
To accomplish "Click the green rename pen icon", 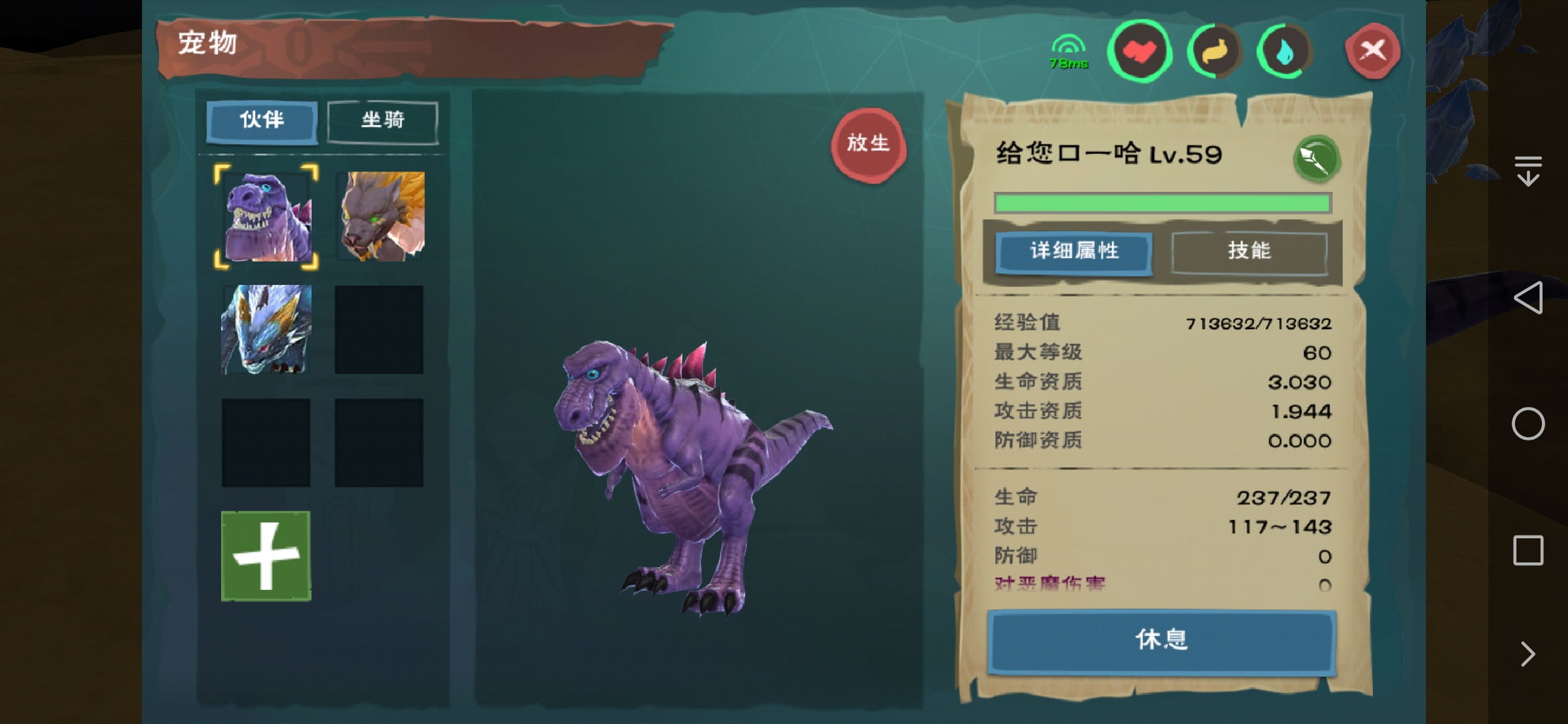I will [x=1316, y=159].
